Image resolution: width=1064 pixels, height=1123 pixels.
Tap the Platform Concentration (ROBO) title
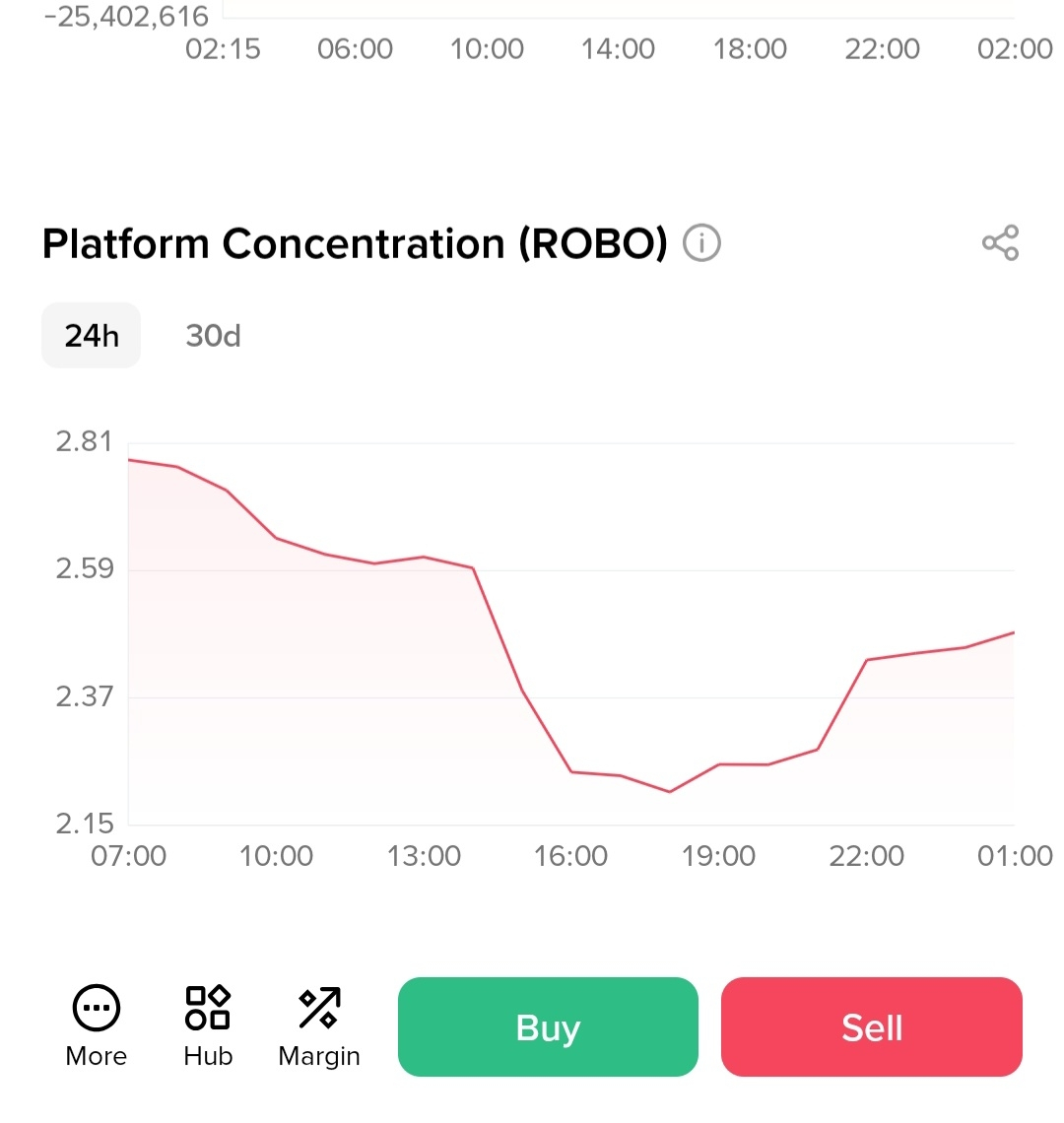[355, 243]
